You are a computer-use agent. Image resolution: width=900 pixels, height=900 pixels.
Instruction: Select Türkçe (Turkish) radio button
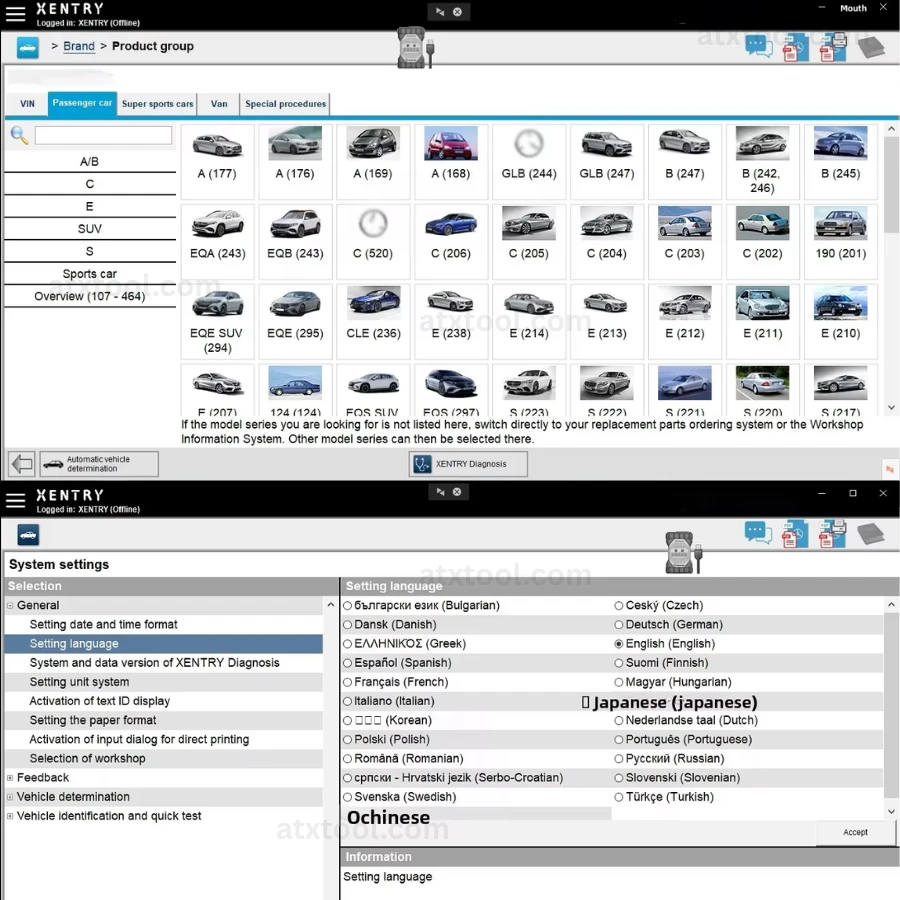[619, 797]
